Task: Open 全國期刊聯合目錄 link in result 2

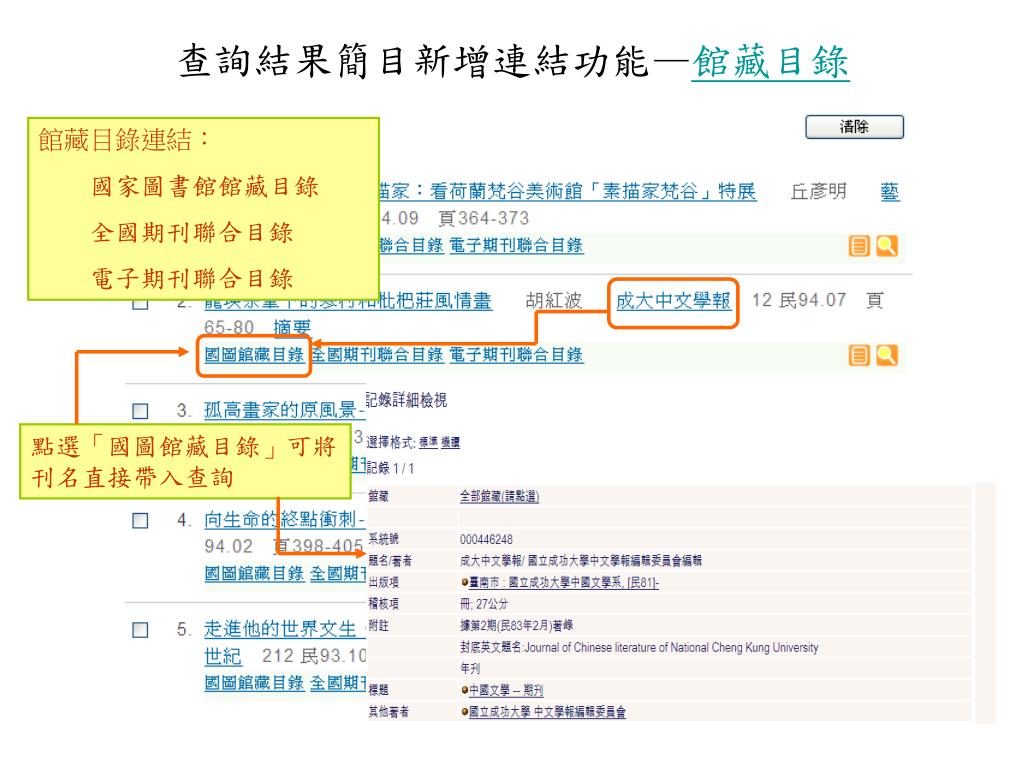Action: pos(377,355)
